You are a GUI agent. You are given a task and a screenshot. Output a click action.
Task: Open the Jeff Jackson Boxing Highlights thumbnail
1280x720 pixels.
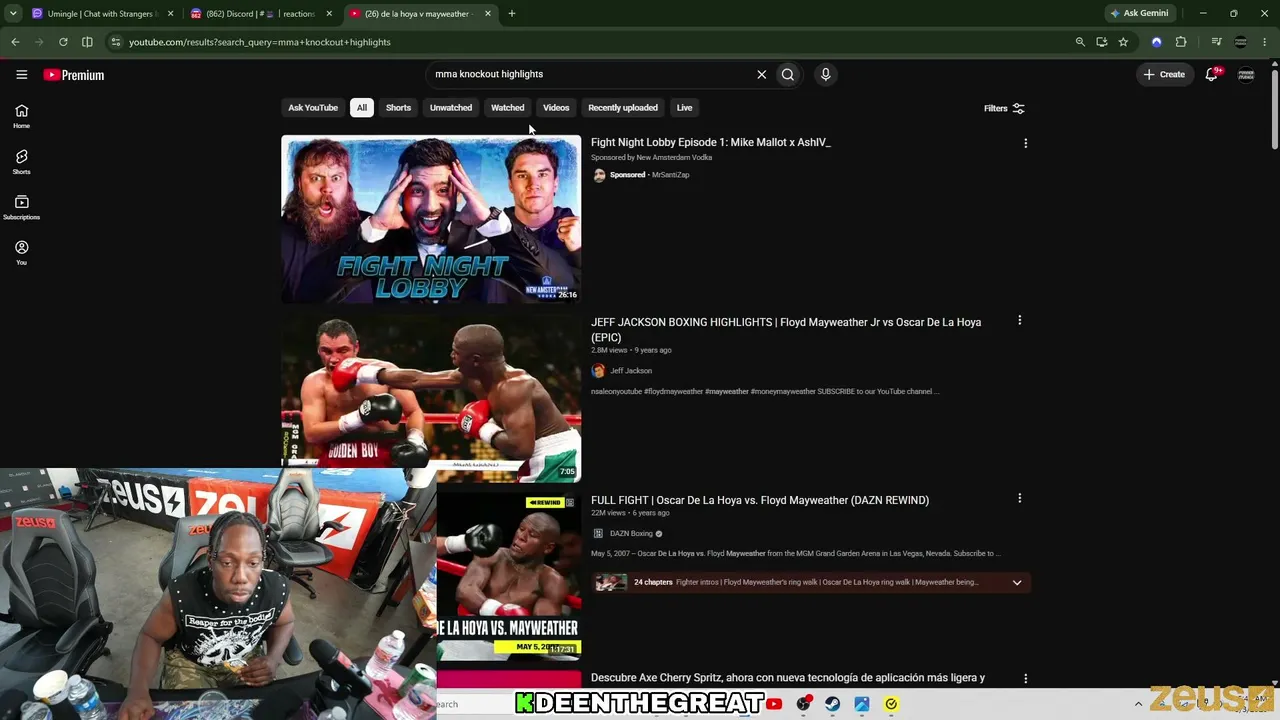coord(431,397)
